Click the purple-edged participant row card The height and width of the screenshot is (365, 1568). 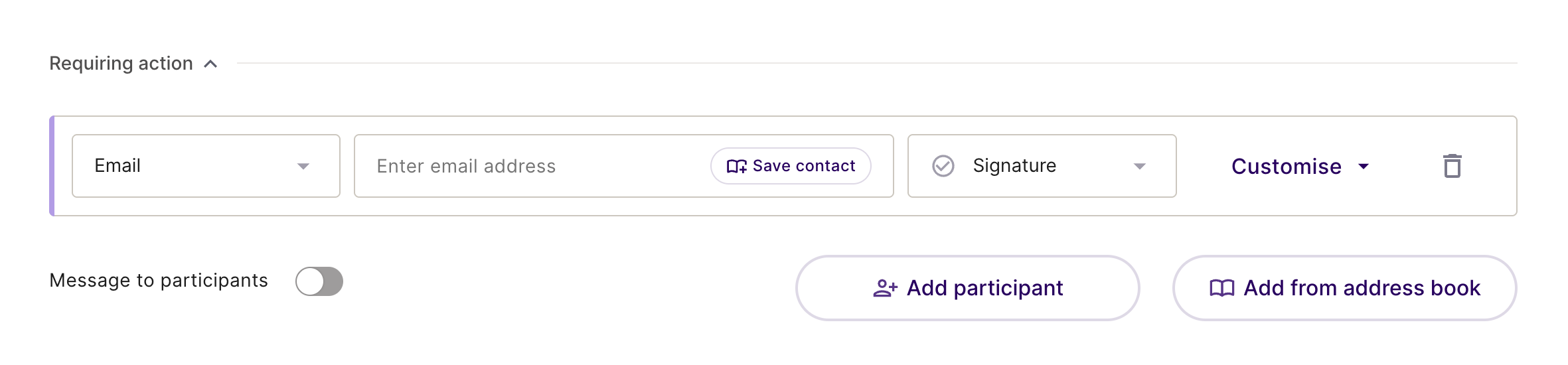[783, 166]
